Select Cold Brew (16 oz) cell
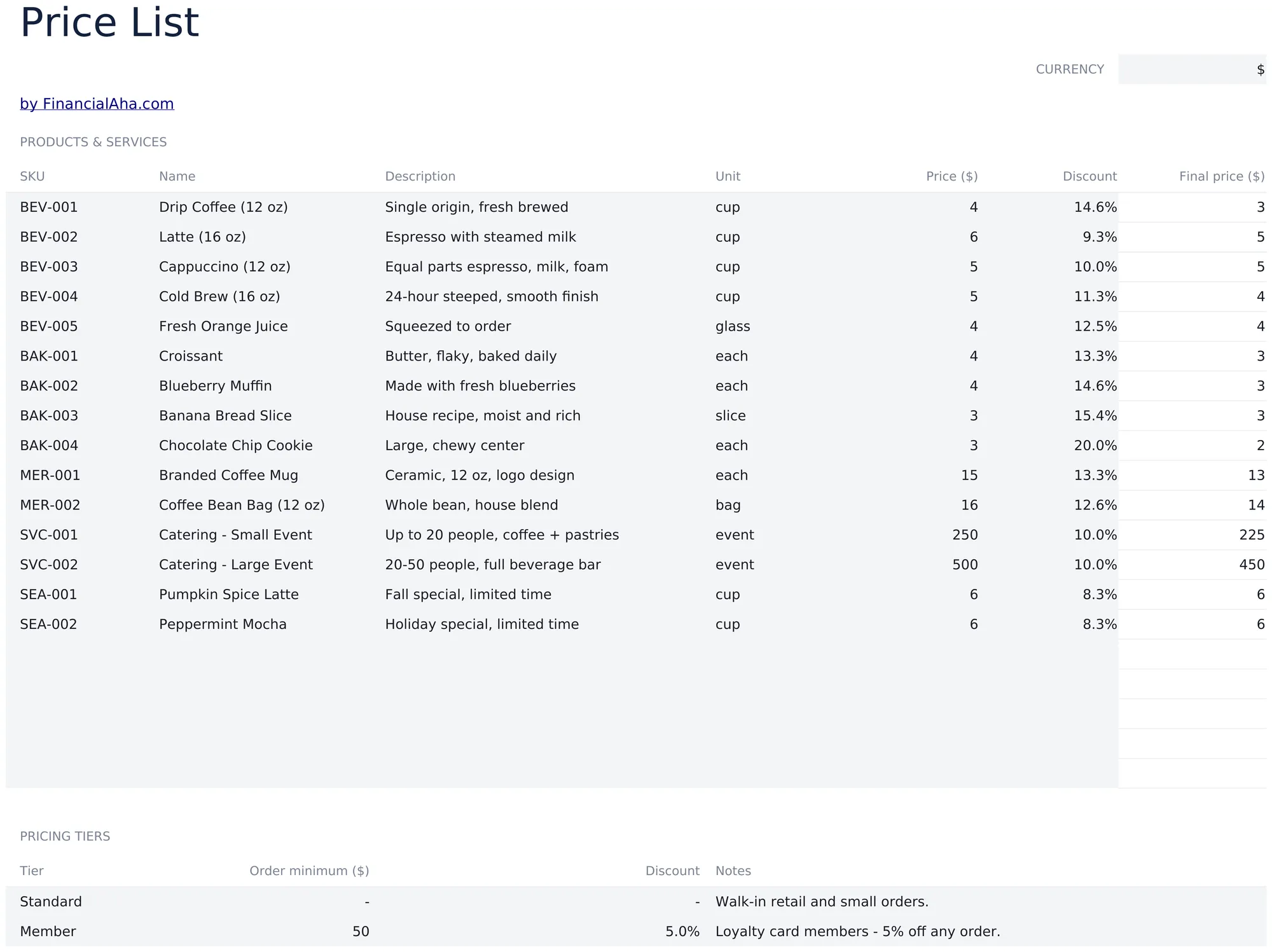The image size is (1272, 952). (x=219, y=297)
